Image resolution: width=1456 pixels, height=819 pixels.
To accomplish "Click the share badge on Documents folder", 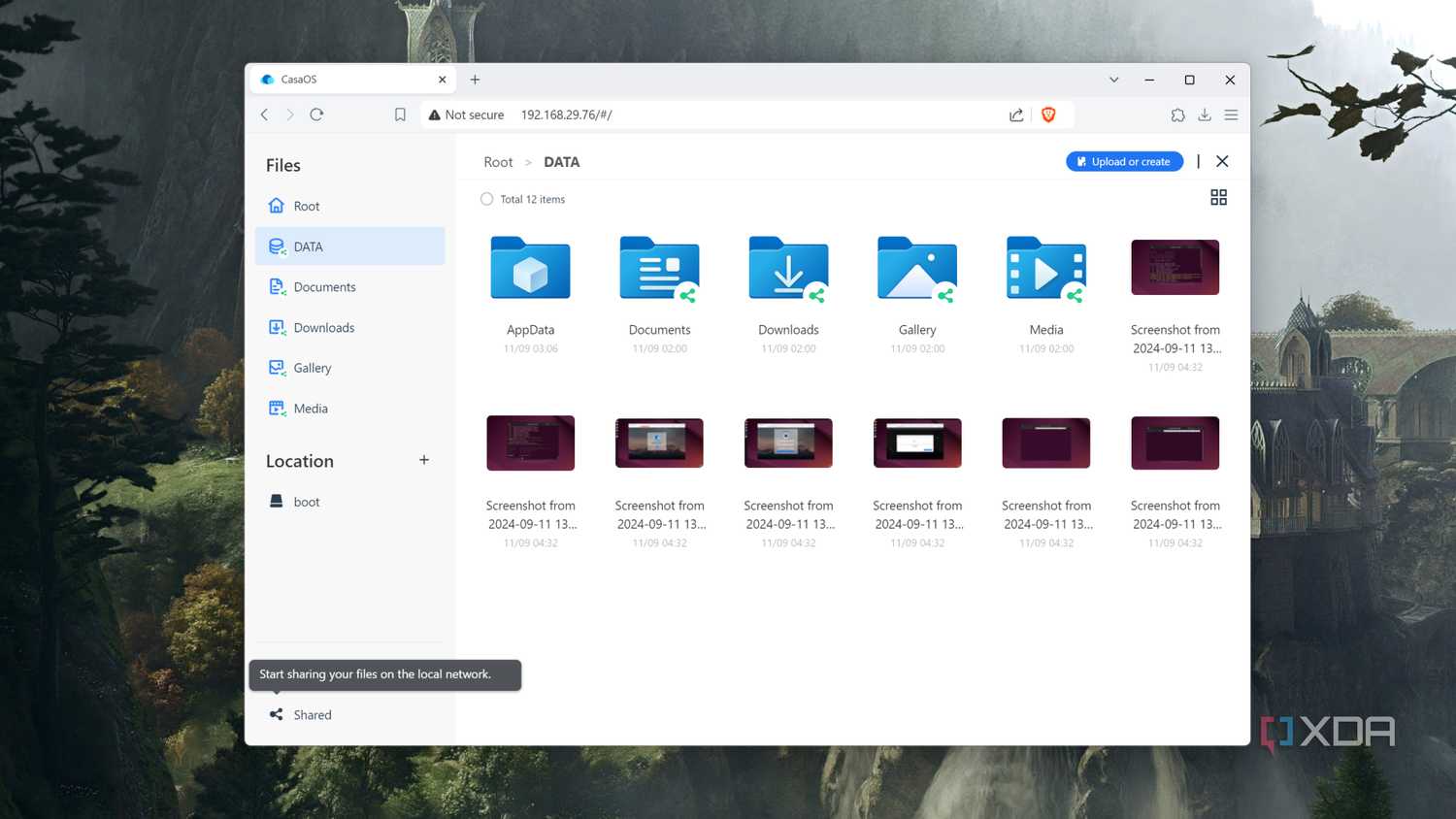I will 687,295.
